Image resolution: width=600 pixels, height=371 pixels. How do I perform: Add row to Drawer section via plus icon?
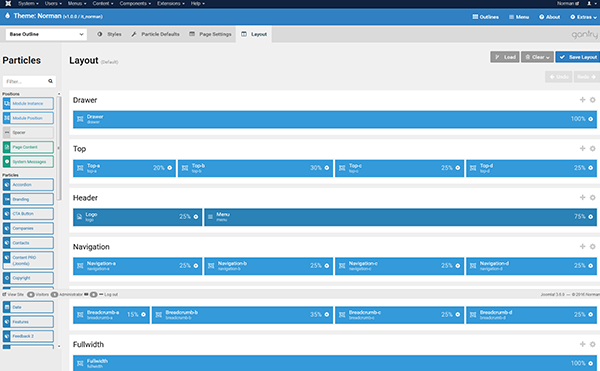tap(582, 100)
